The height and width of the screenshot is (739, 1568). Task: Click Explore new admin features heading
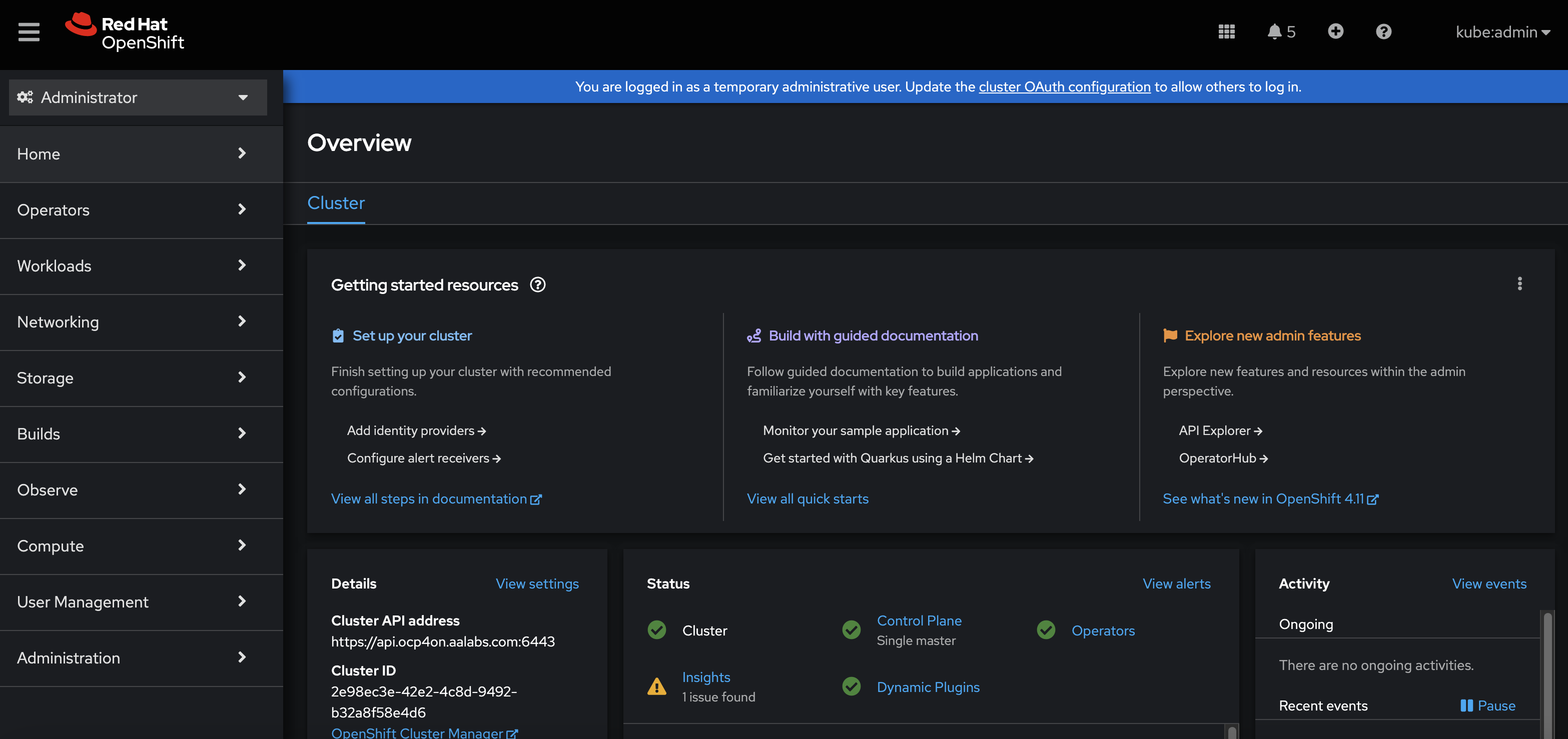[1273, 335]
